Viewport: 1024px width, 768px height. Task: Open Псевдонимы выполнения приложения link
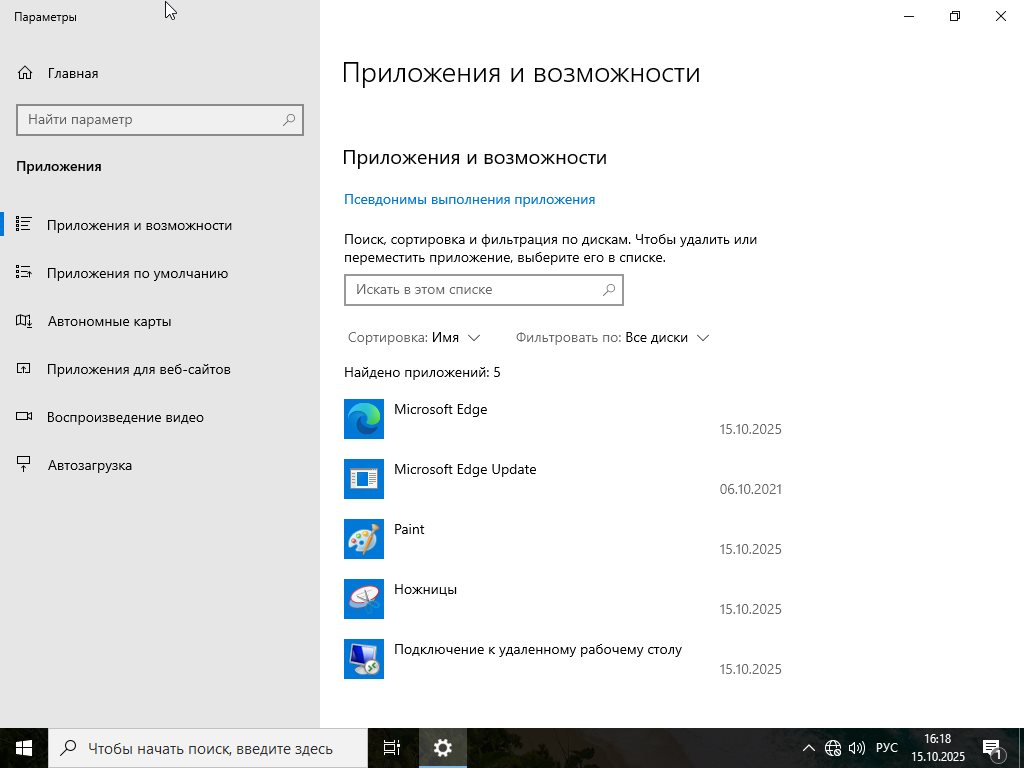469,199
